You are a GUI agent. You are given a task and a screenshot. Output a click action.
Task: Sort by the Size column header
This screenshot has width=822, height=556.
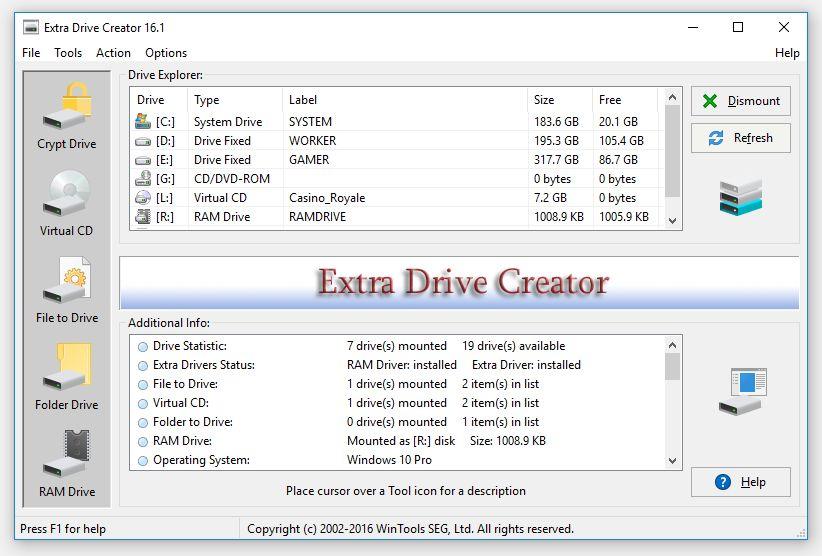560,100
